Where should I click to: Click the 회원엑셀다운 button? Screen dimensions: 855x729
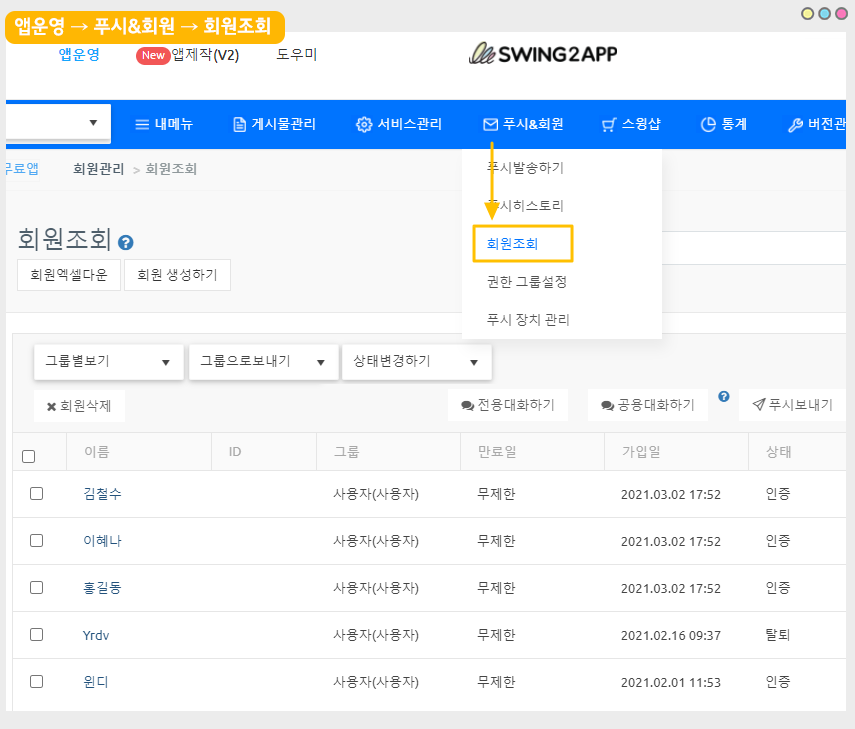click(69, 275)
